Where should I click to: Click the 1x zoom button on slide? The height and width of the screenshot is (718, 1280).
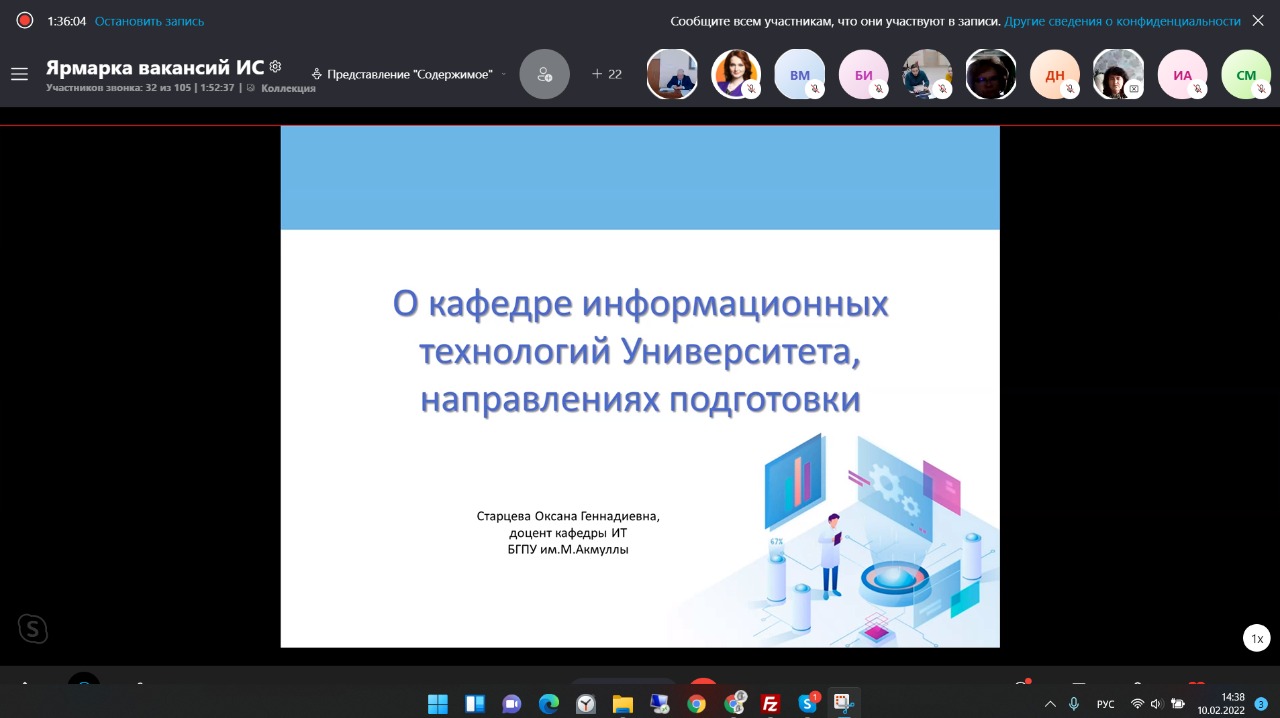point(1258,638)
